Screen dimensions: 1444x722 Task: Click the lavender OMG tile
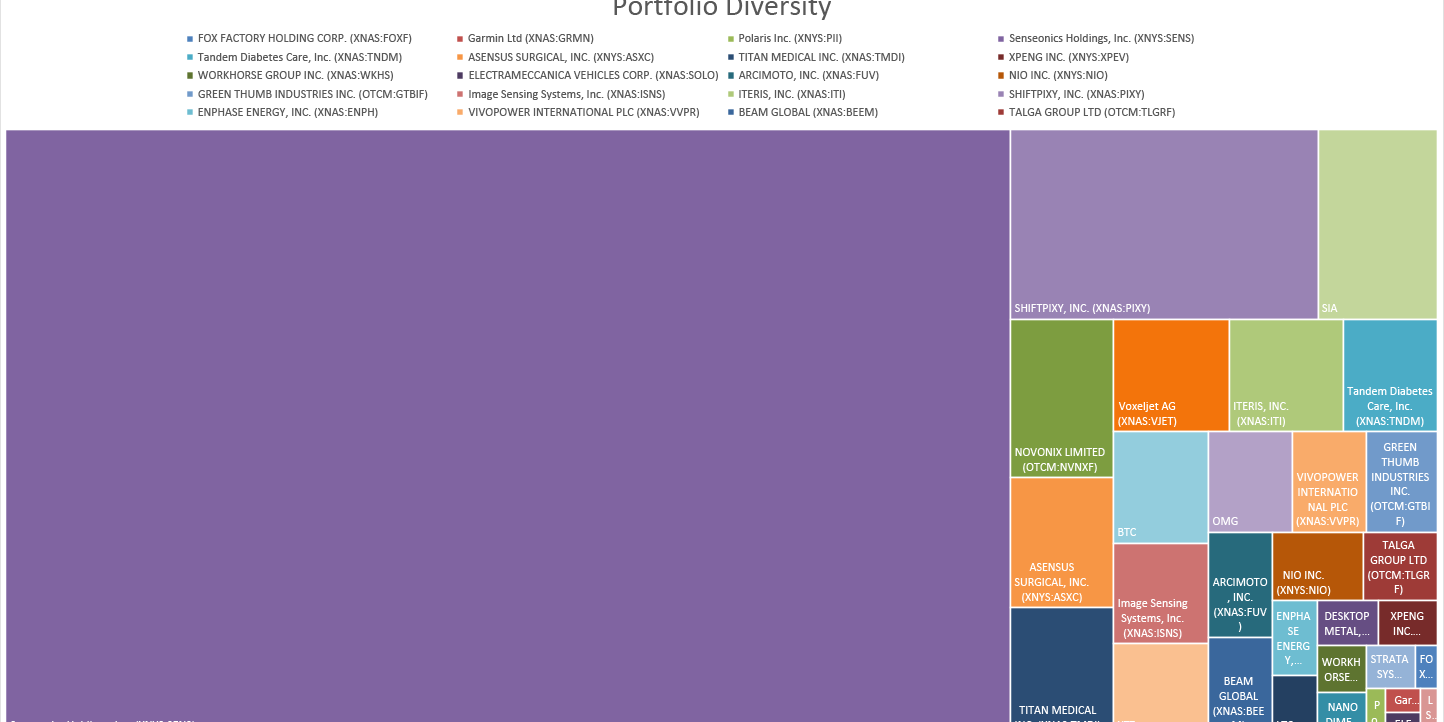tap(1249, 481)
